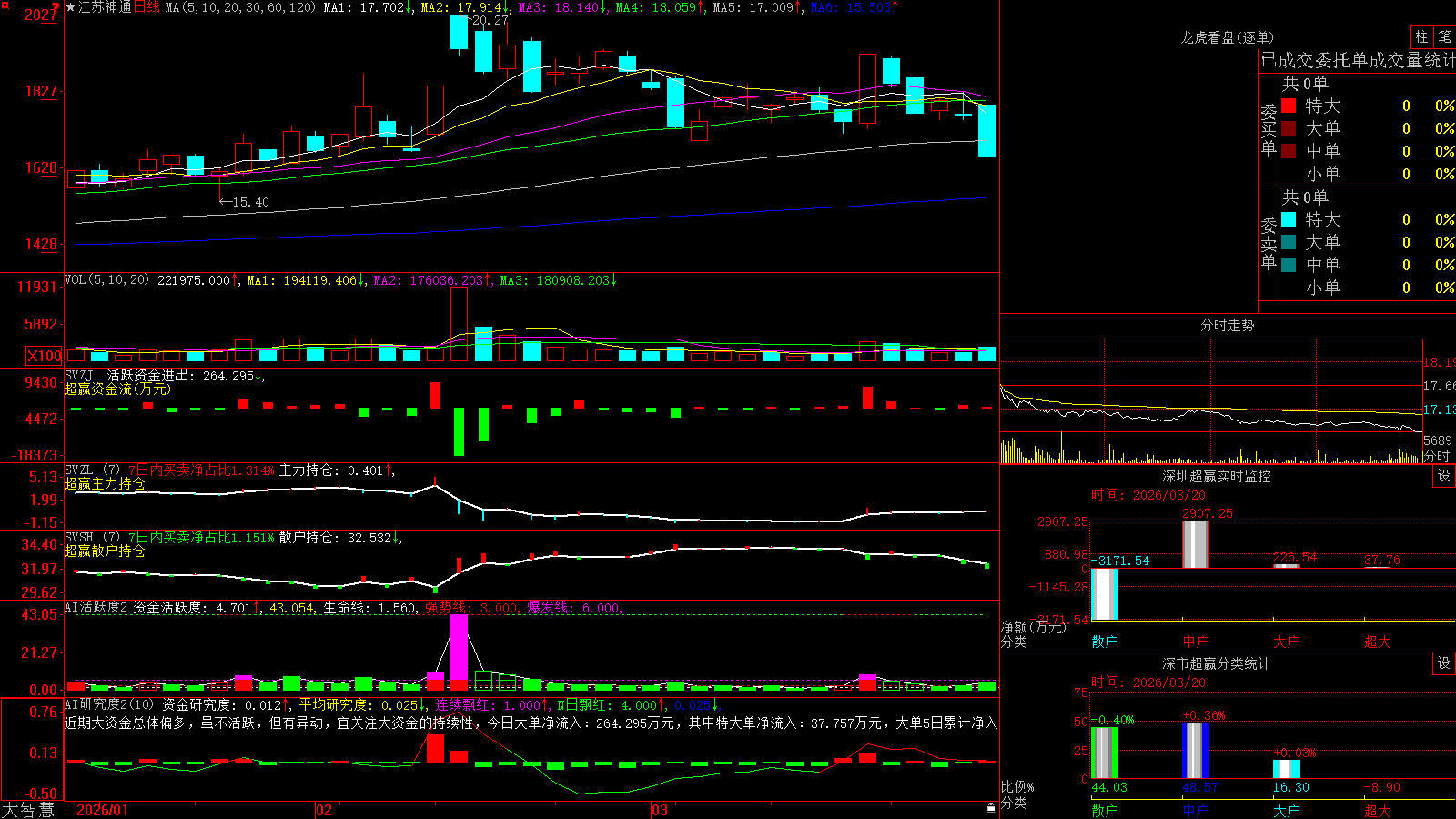Viewport: 1456px width, 819px height.
Task: Click the 超赢资金流(万元) yellow label
Action: point(117,389)
